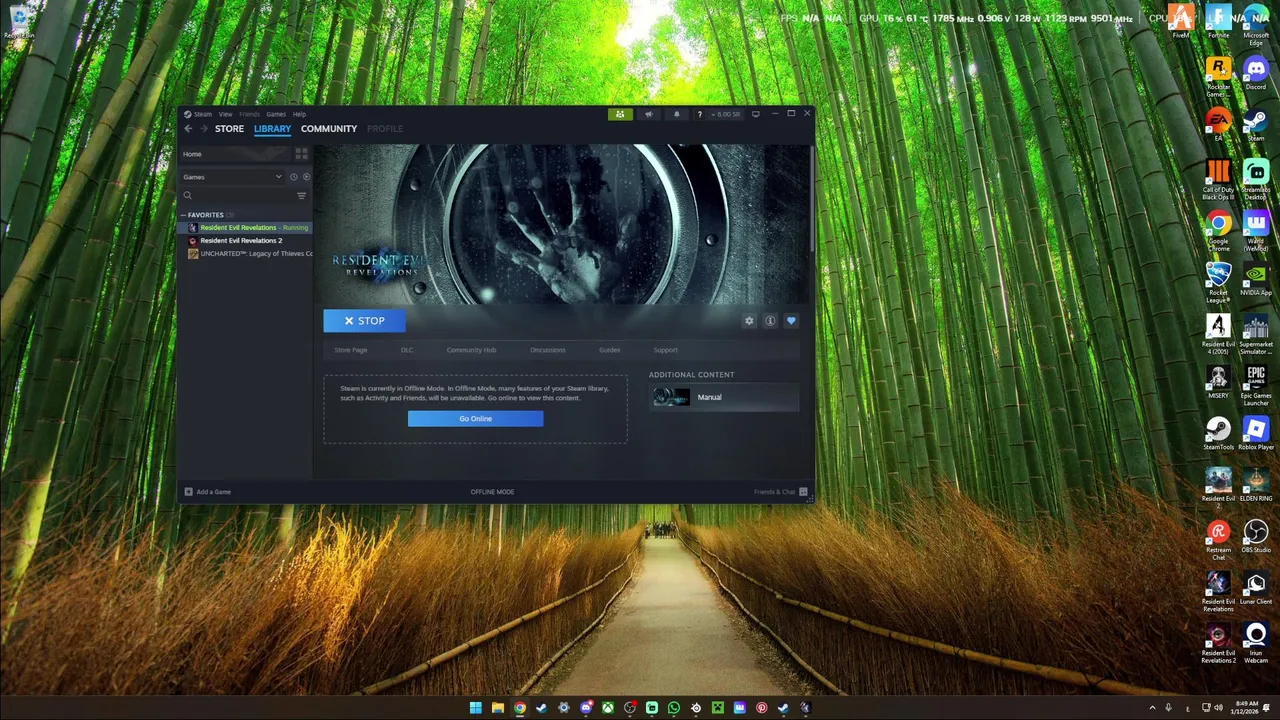The width and height of the screenshot is (1280, 720).
Task: Open Xbox app from taskbar
Action: (608, 708)
